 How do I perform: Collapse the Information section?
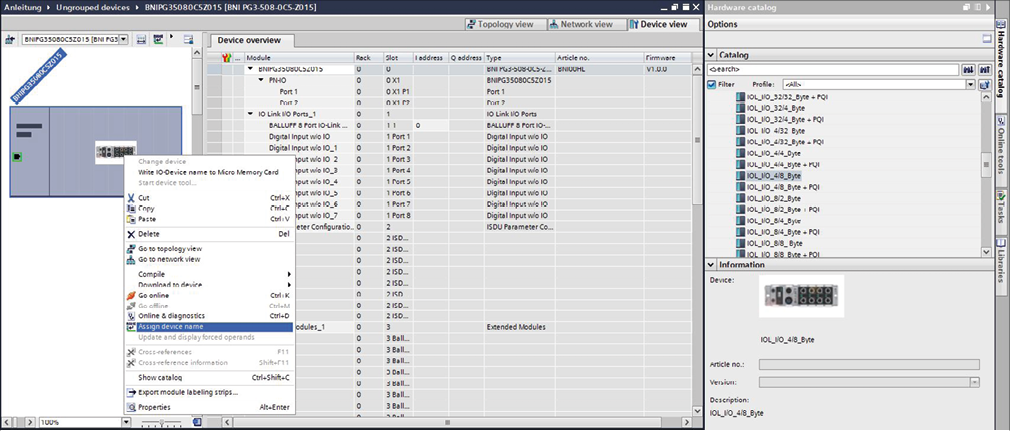click(712, 265)
